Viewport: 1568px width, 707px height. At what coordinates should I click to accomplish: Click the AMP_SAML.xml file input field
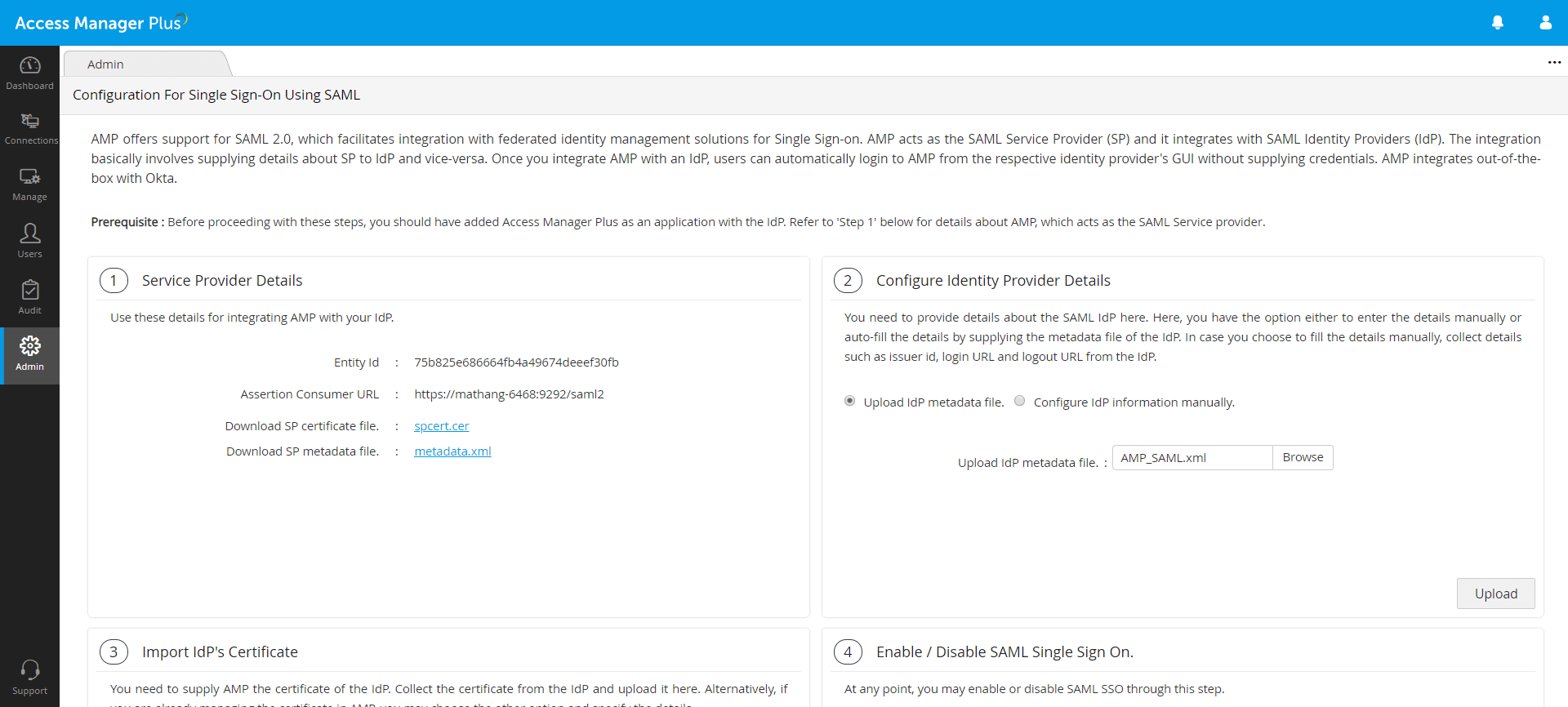(x=1192, y=457)
